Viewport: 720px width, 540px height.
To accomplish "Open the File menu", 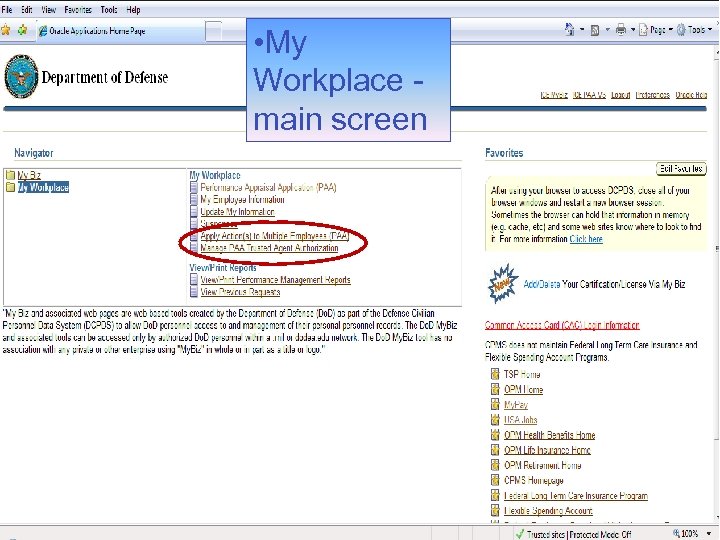I will (x=7, y=9).
